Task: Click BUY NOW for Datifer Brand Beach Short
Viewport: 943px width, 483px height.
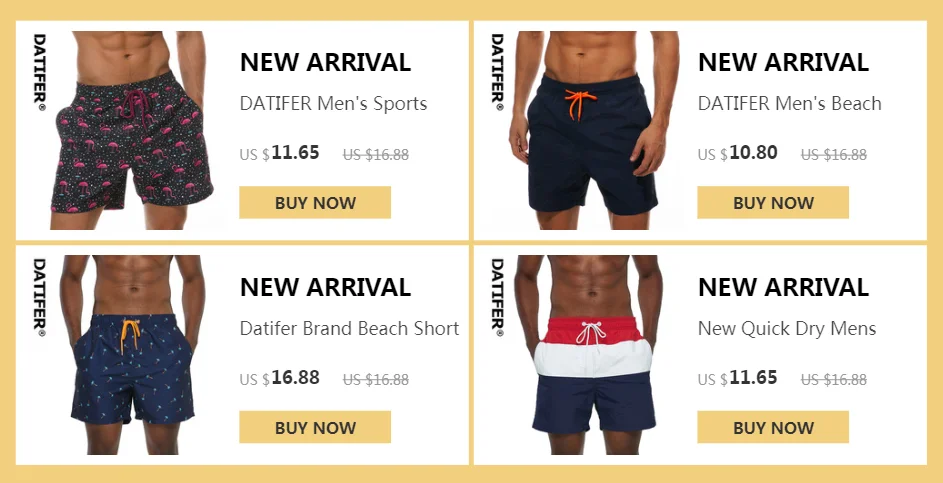Action: (315, 427)
